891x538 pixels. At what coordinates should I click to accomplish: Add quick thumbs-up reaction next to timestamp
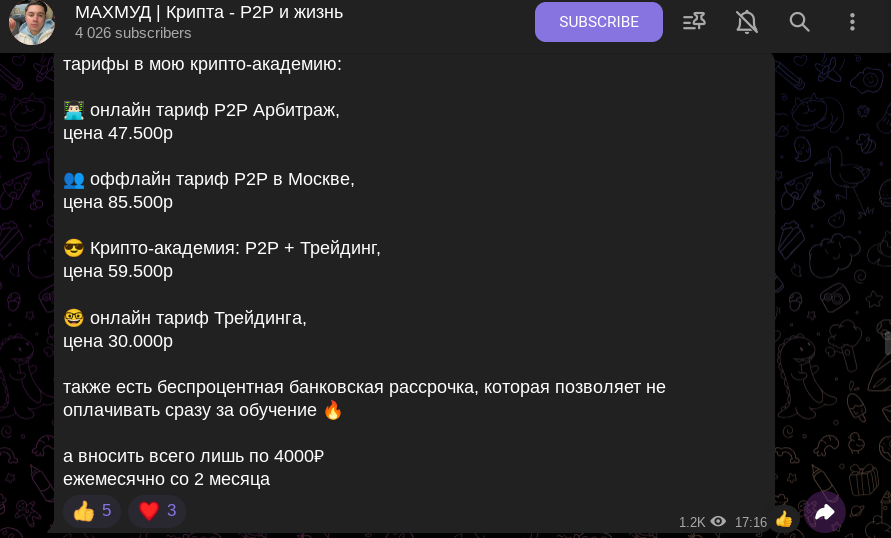[784, 519]
